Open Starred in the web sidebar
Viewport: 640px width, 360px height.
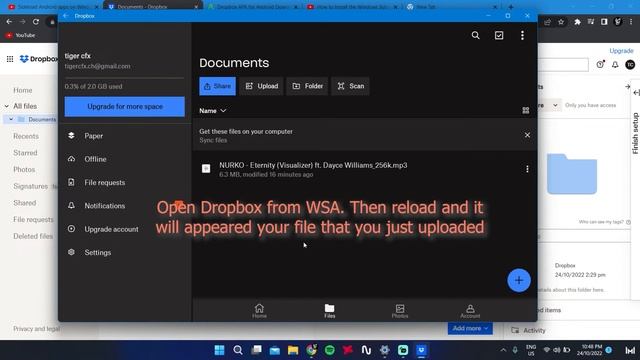[25, 153]
